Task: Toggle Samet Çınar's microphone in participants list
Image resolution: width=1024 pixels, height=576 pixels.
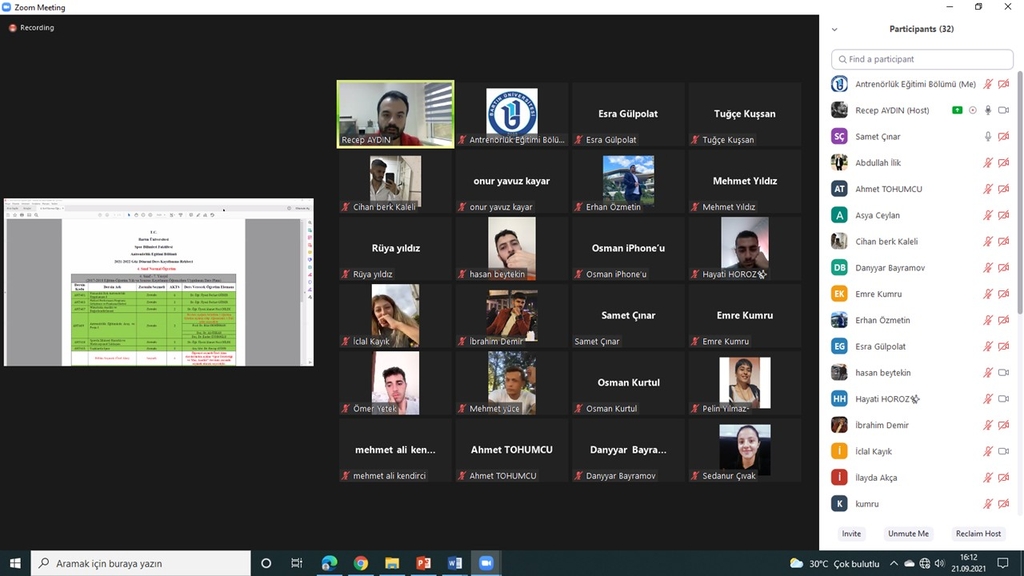Action: 988,136
